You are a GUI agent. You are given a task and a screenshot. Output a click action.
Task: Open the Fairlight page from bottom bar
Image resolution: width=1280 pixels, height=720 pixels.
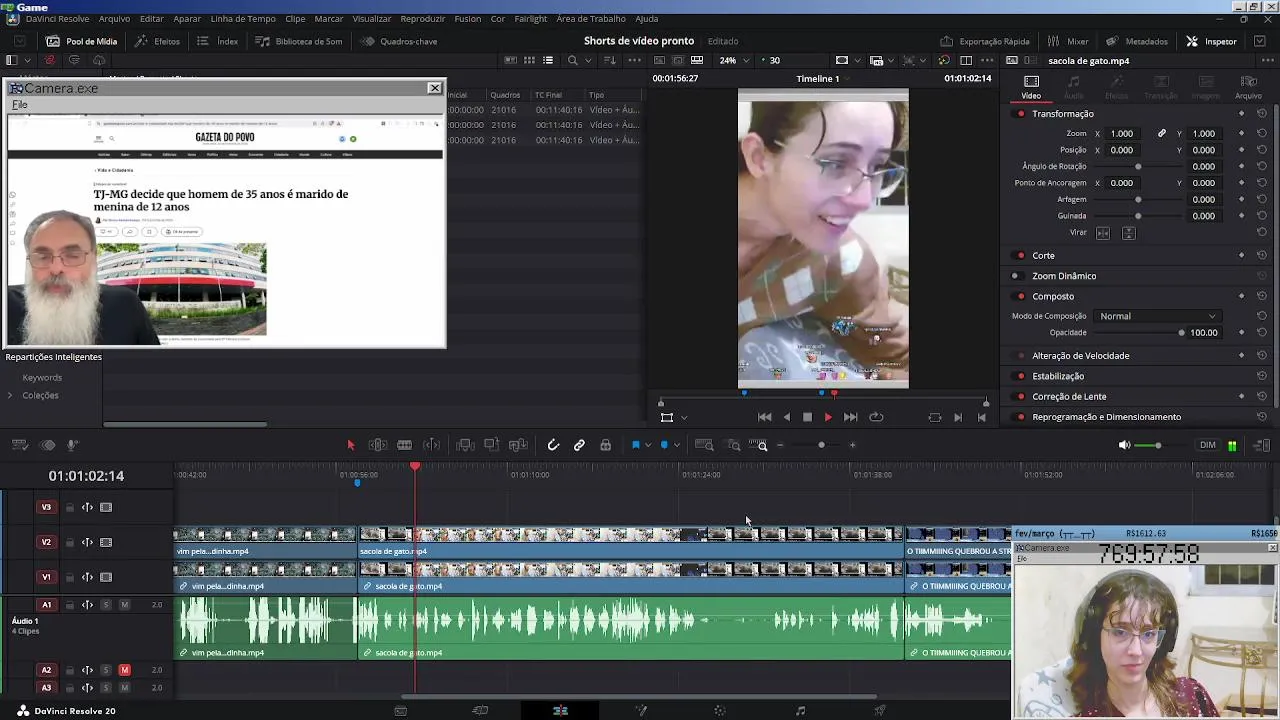800,711
